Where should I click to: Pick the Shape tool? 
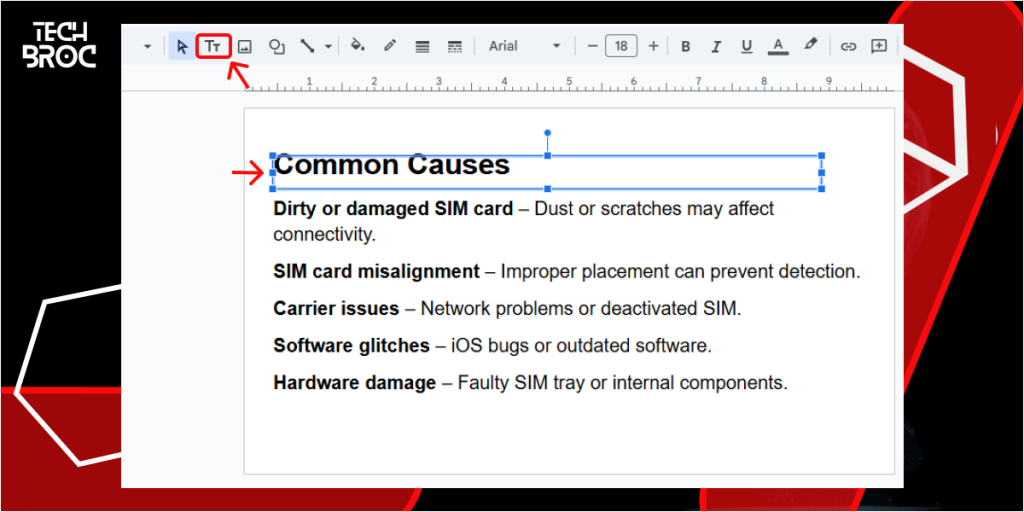click(x=277, y=46)
